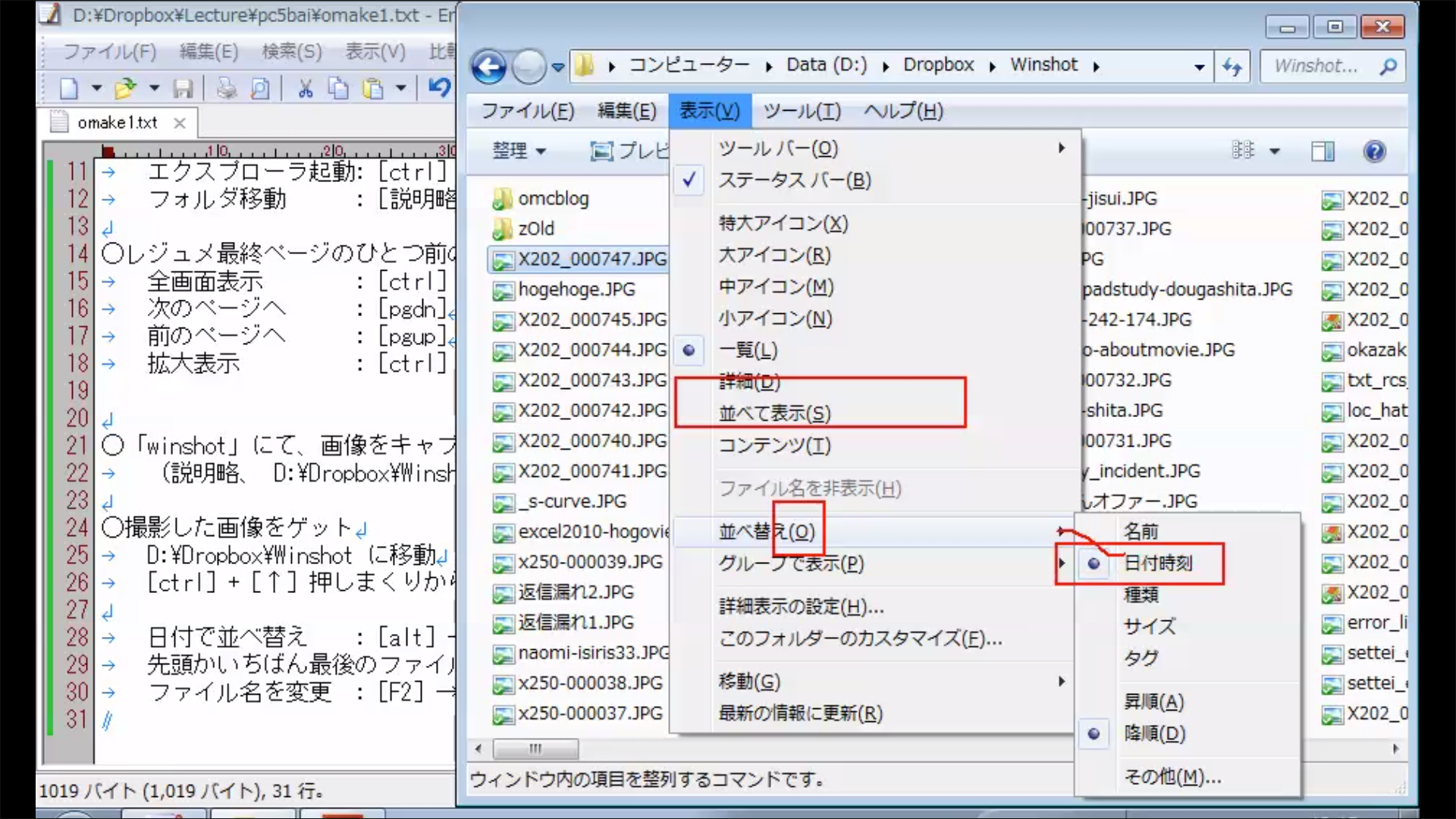The height and width of the screenshot is (819, 1456).
Task: Click the Explorer back navigation arrow
Action: click(489, 67)
